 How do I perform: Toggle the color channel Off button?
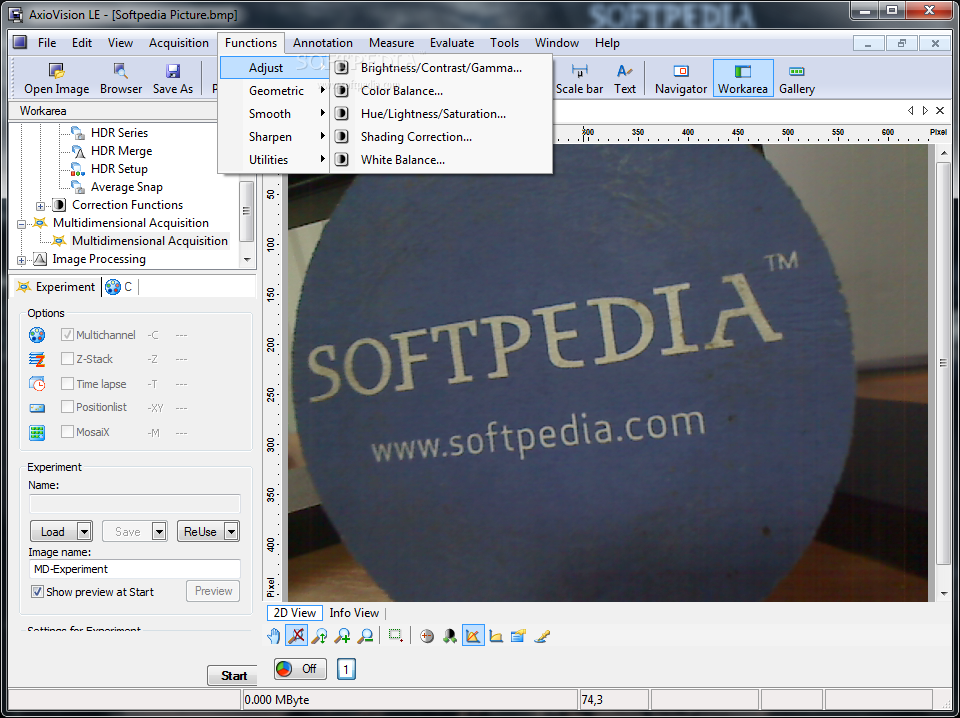pyautogui.click(x=300, y=669)
